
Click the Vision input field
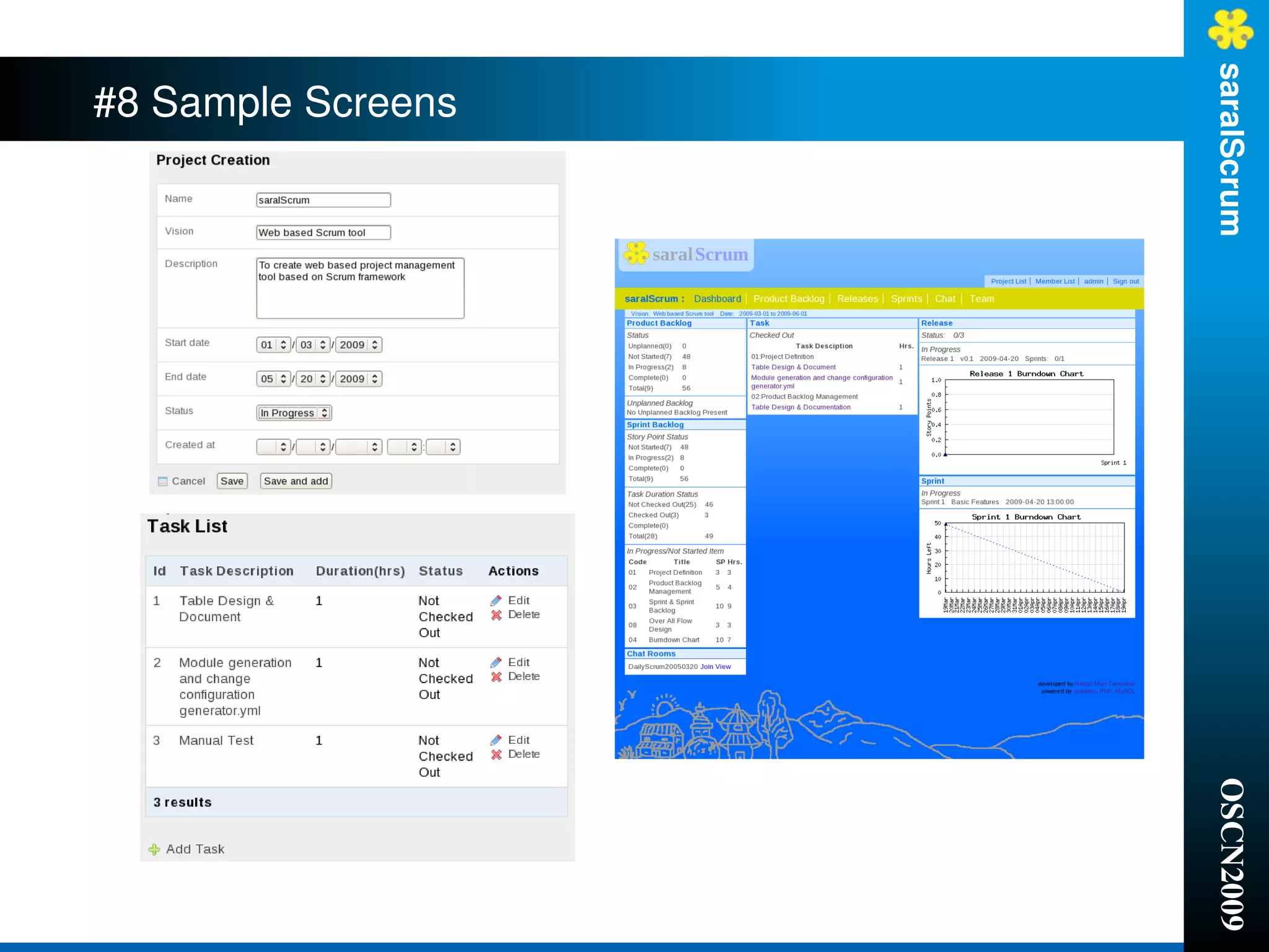[x=323, y=233]
